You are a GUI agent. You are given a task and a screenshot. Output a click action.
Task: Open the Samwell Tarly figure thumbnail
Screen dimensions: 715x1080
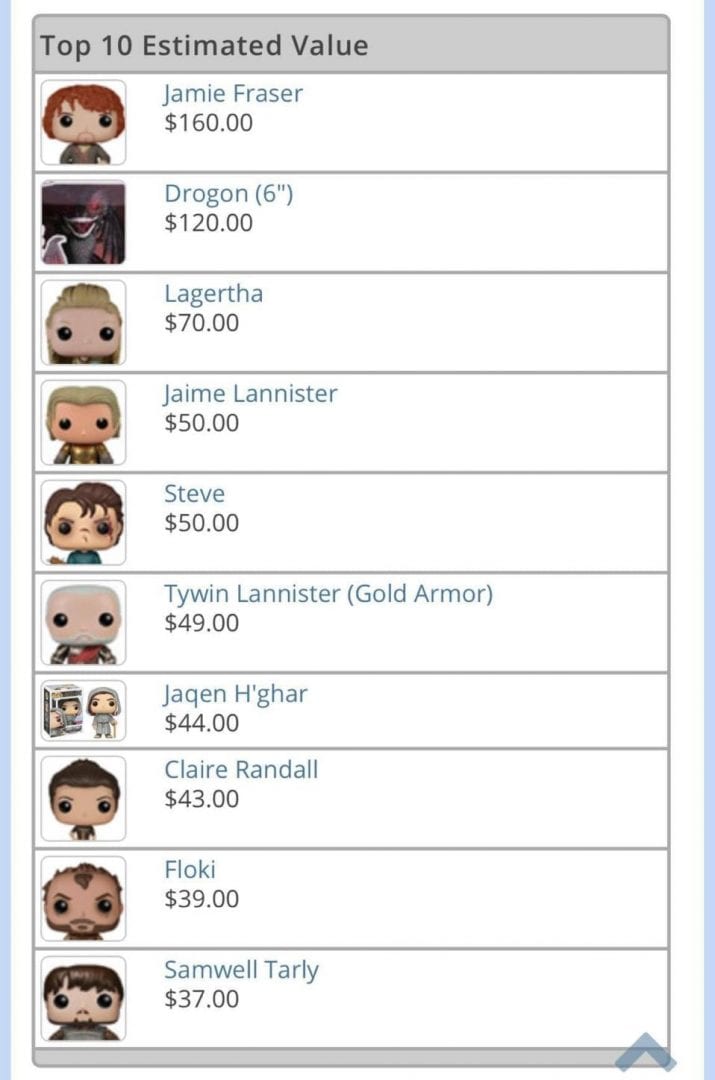[83, 998]
